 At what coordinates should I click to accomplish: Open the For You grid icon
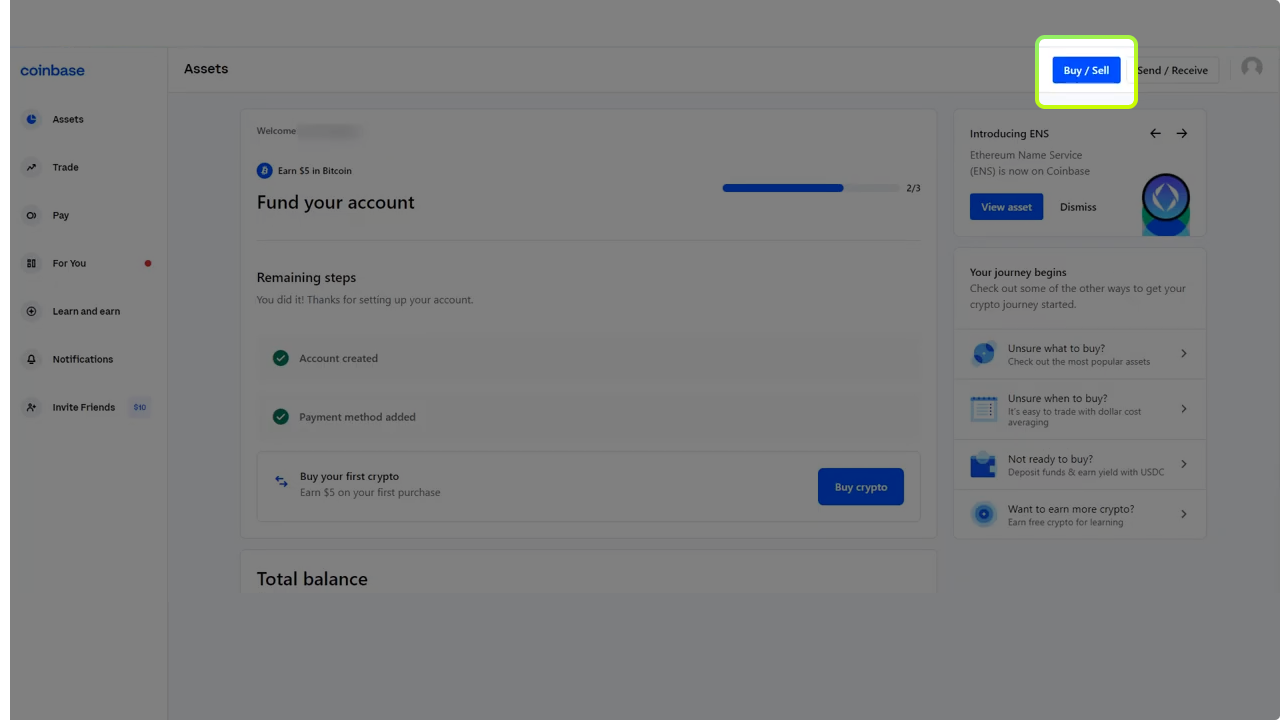tap(31, 263)
